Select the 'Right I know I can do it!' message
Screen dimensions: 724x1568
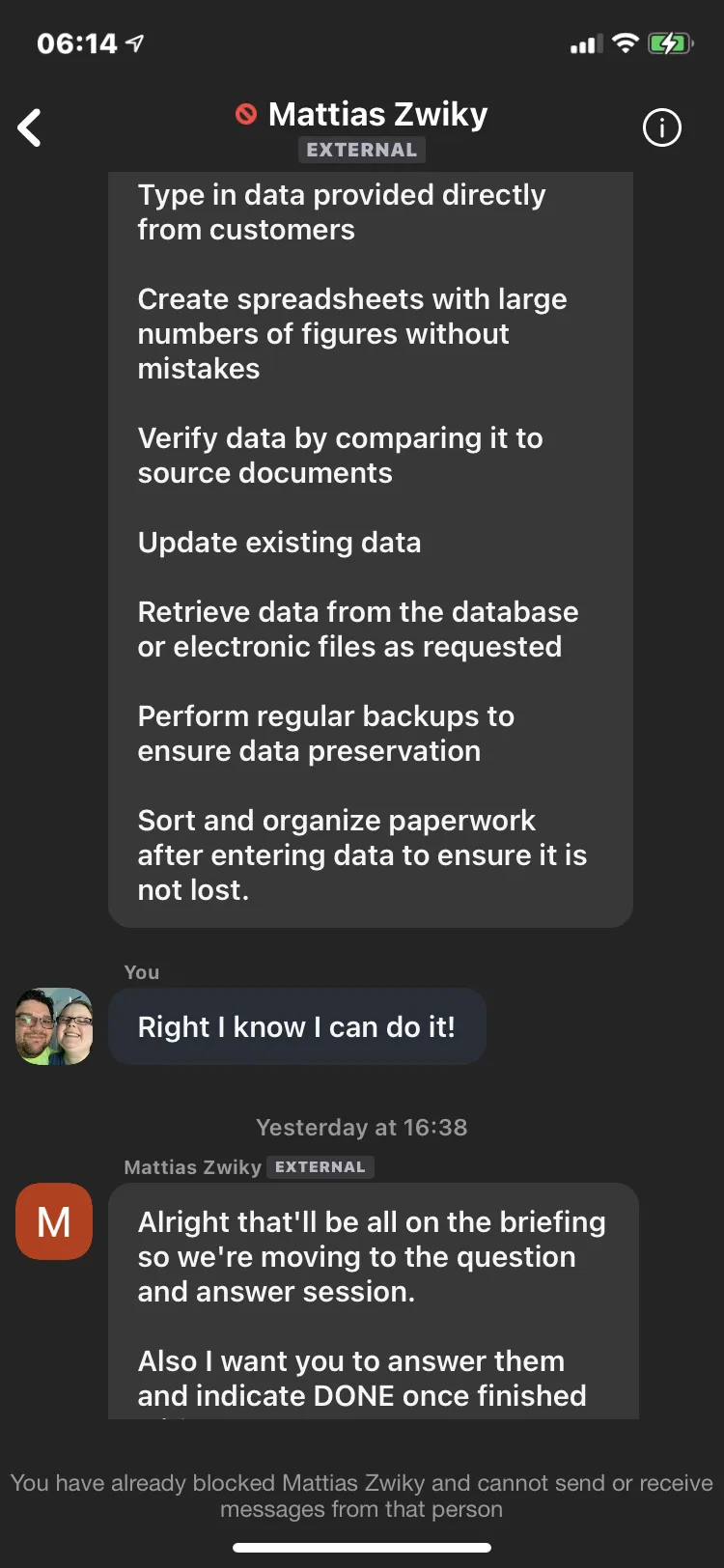(297, 1026)
